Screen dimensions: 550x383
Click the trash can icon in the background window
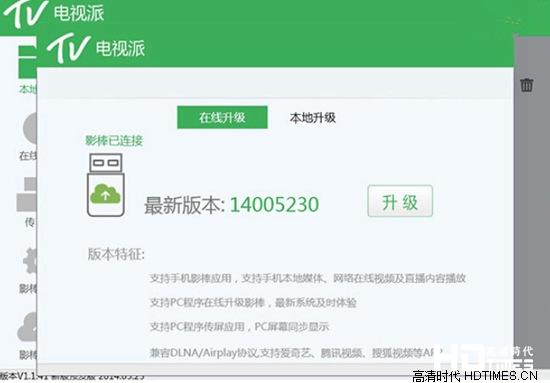[526, 85]
